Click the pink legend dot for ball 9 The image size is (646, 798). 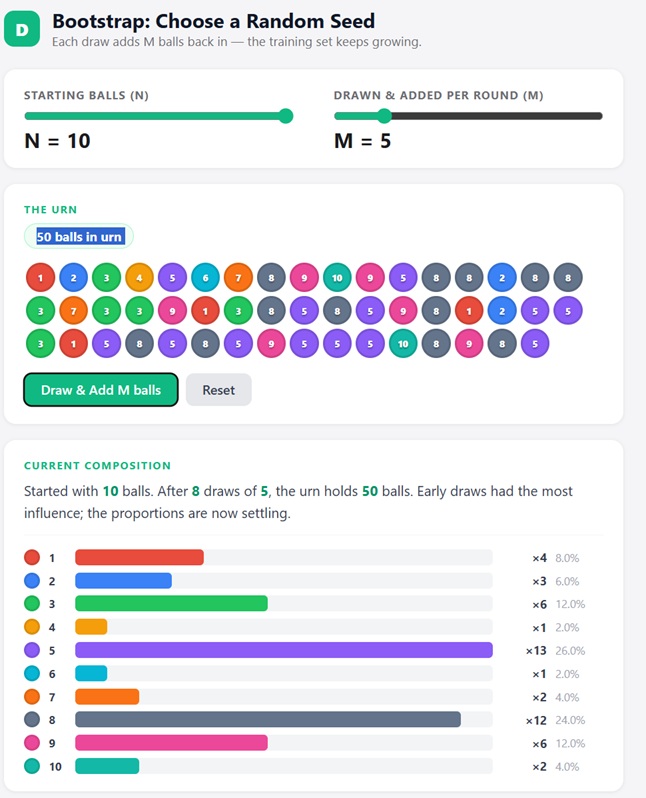point(32,743)
